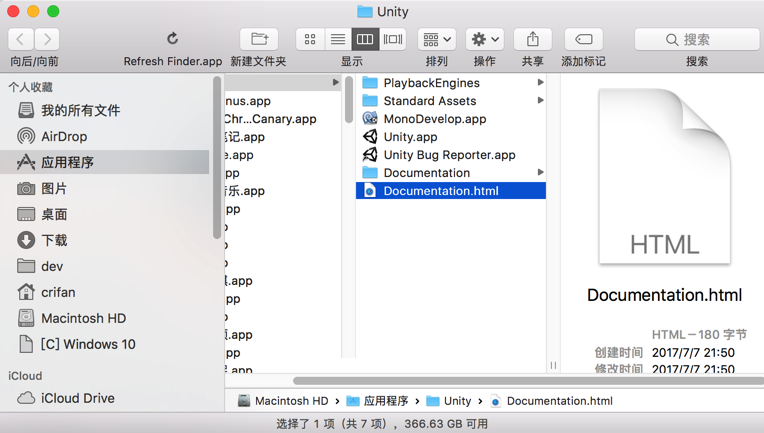Open 桌面 in the sidebar

coord(105,214)
